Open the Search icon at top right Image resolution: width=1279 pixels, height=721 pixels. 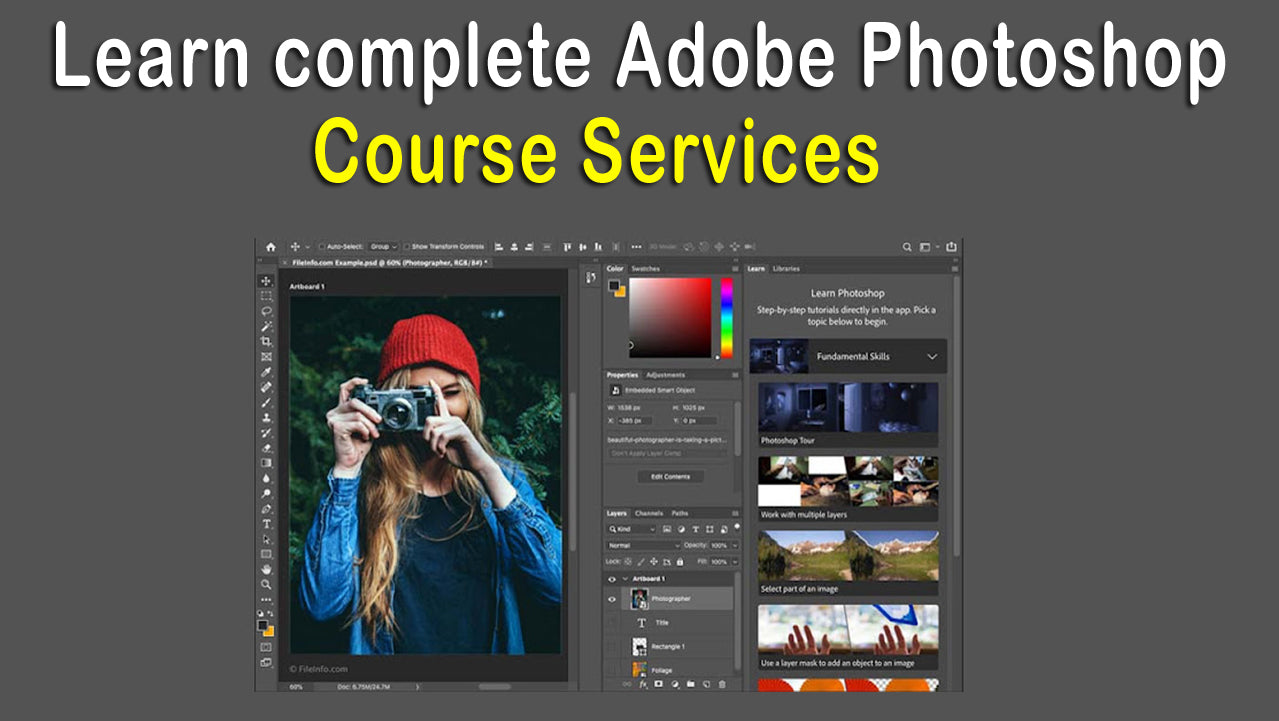[x=907, y=247]
